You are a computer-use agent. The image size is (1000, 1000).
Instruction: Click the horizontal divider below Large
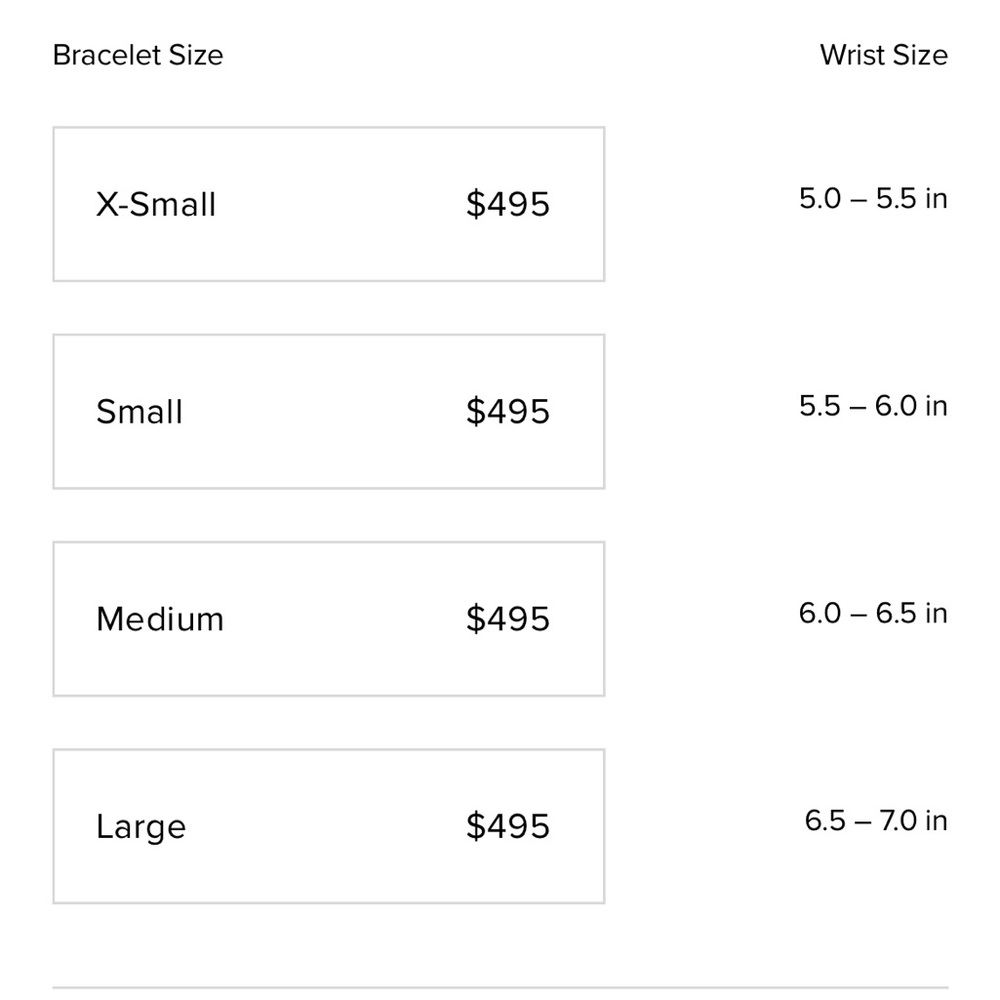pyautogui.click(x=500, y=987)
